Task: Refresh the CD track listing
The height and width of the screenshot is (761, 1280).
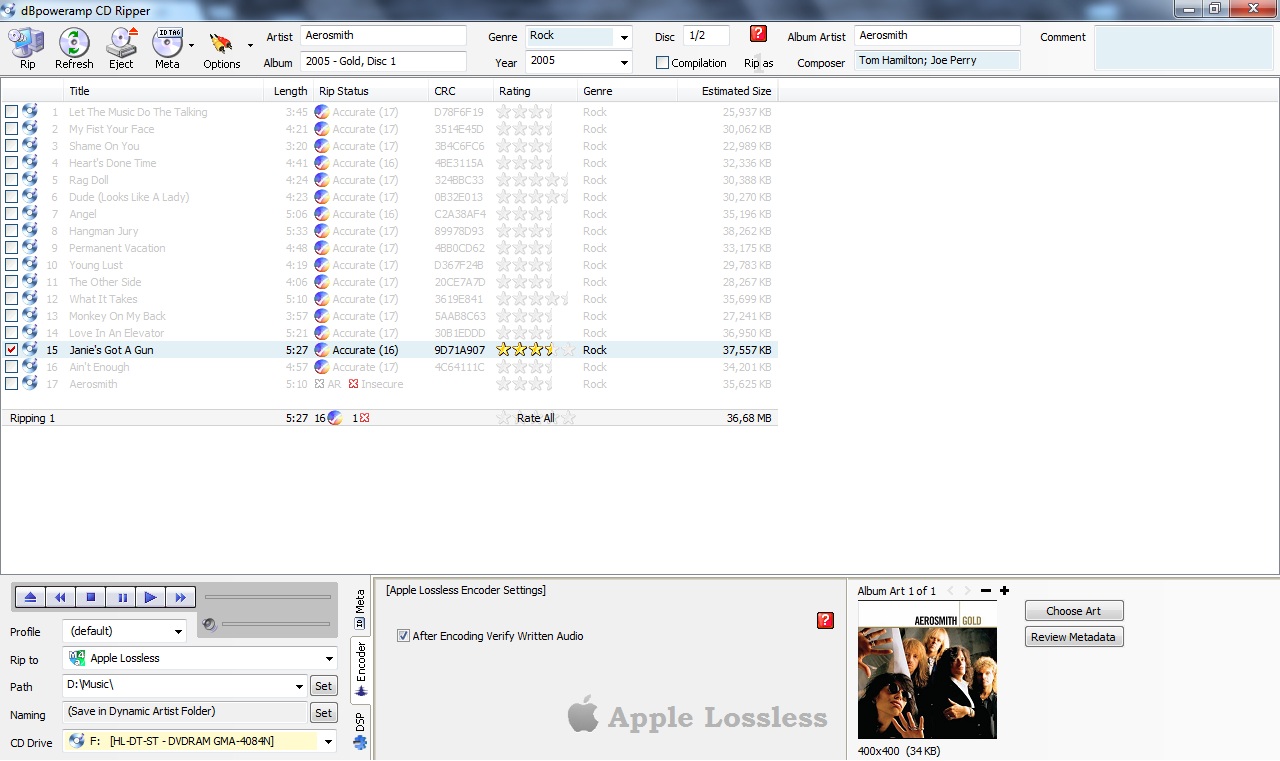Action: 74,47
